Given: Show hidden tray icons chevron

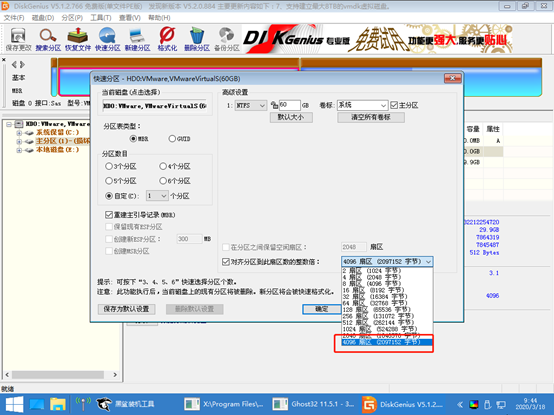Looking at the screenshot, I should point(460,404).
